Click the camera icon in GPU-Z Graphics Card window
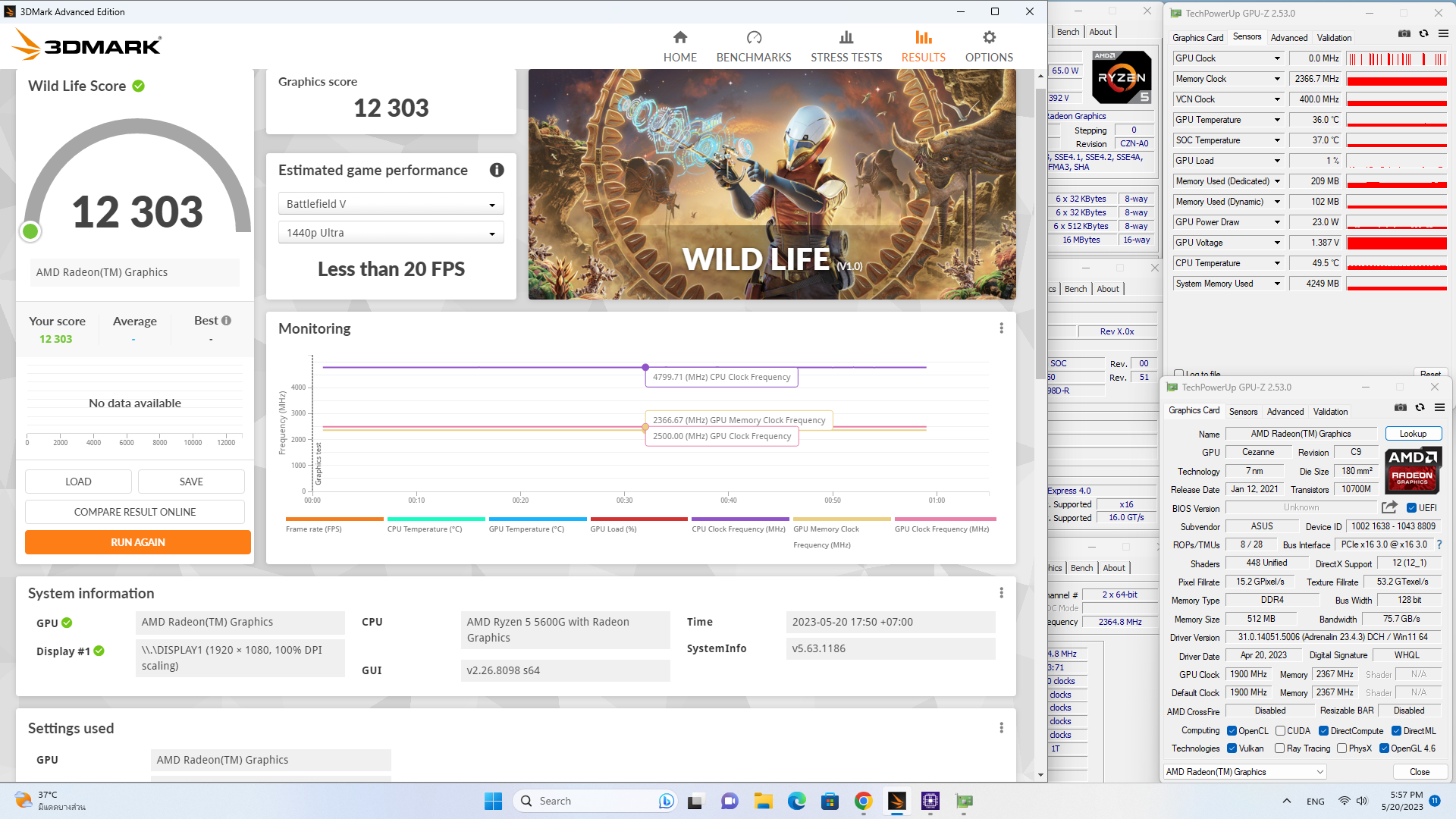Screen dimensions: 1456x819 click(x=1401, y=407)
